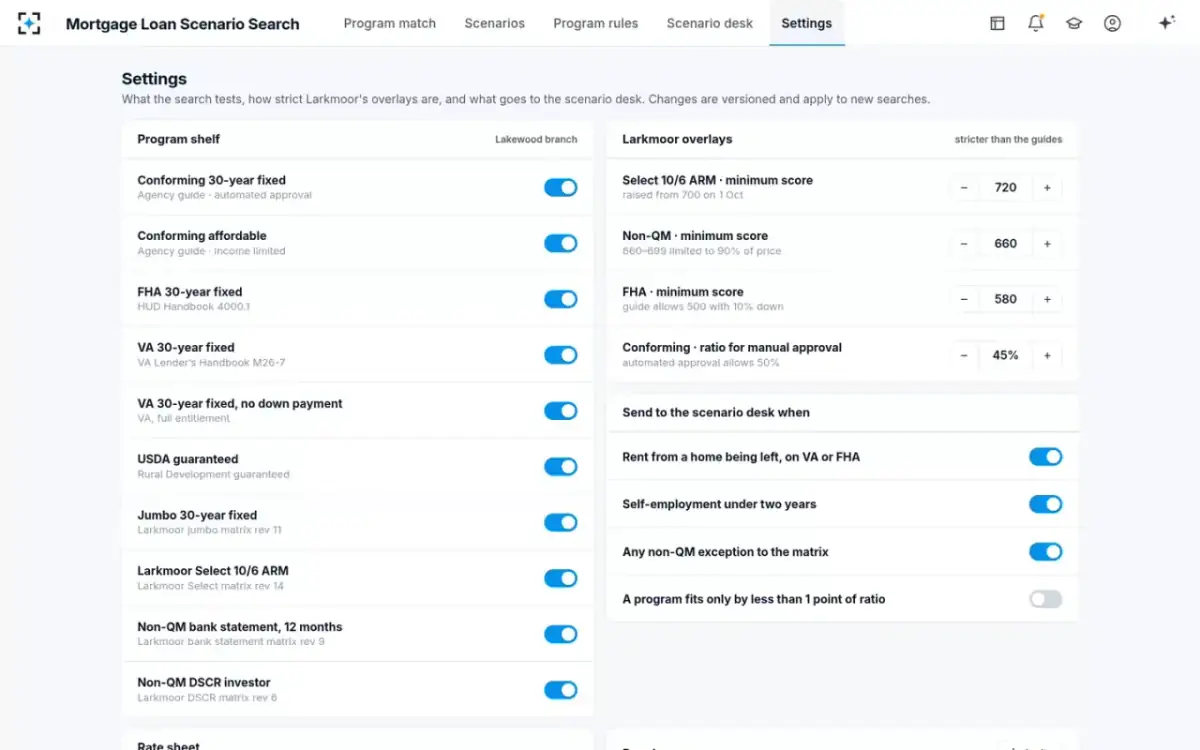Click the 660 minimum score field

(1005, 244)
